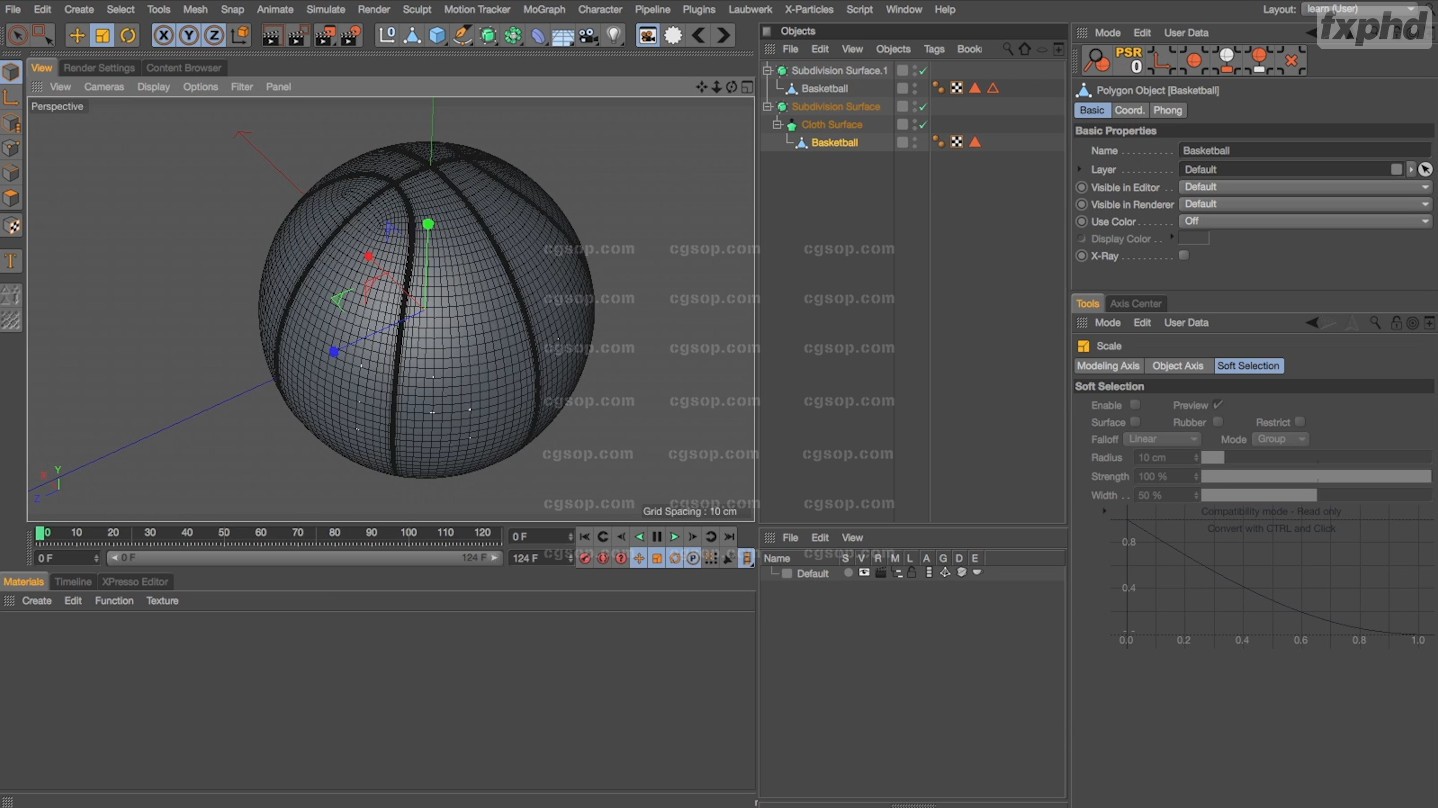Image resolution: width=1438 pixels, height=808 pixels.
Task: Open the Use Color dropdown
Action: click(x=1305, y=221)
